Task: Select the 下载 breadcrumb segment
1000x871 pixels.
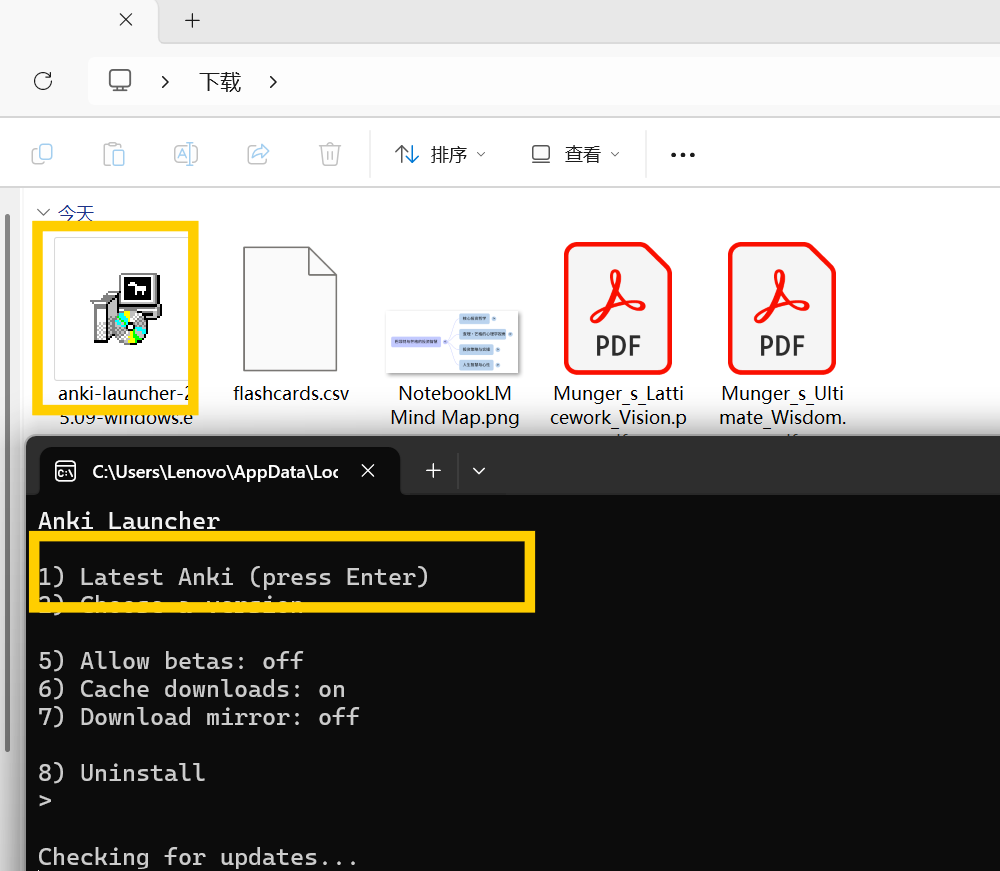Action: [220, 82]
